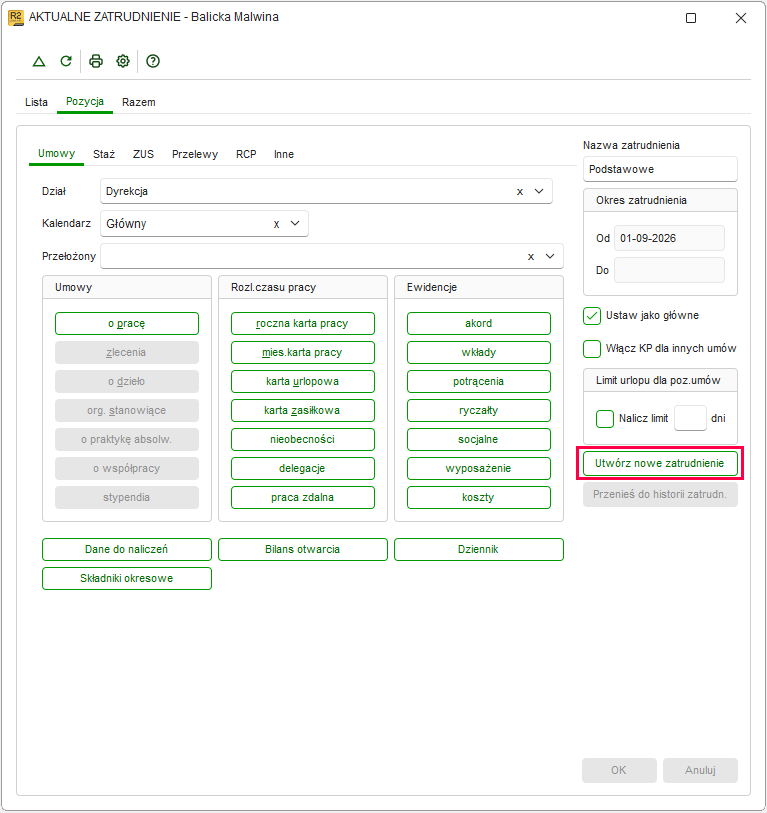The height and width of the screenshot is (813, 767).
Task: Click the disabled o dzieło button
Action: [x=127, y=382]
